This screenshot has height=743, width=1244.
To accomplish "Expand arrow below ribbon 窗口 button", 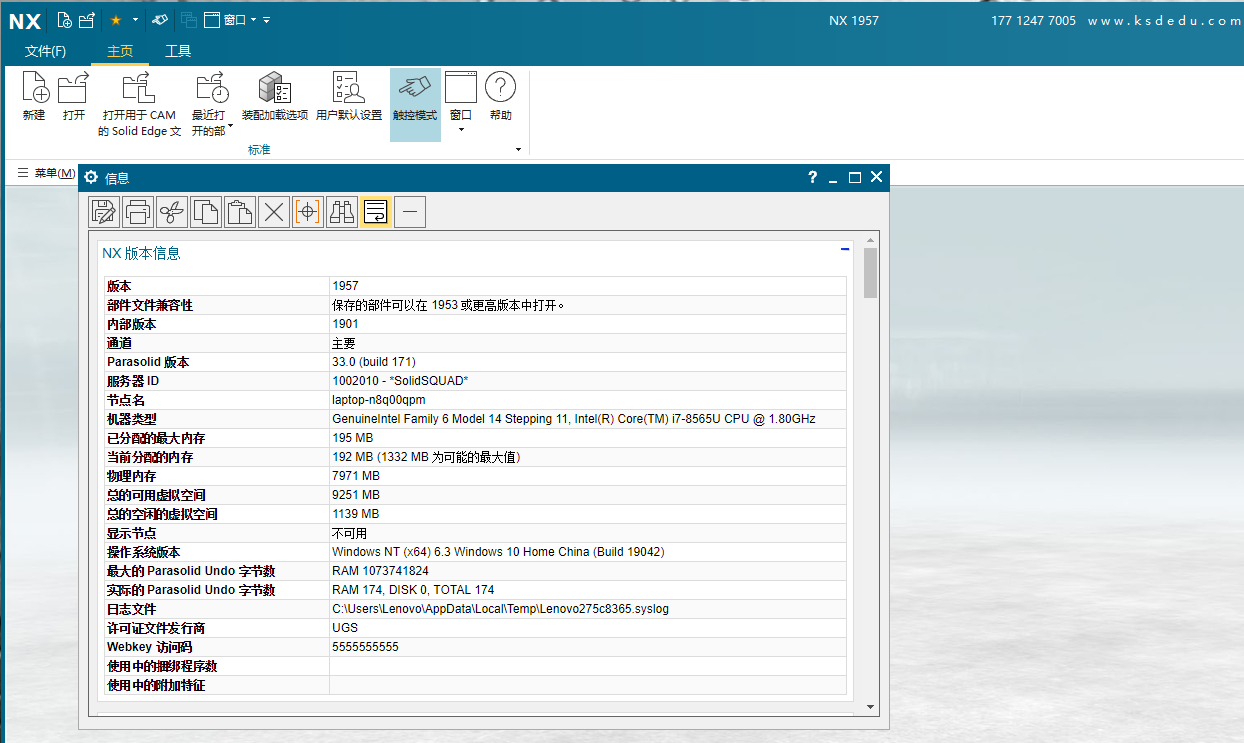I will tap(461, 129).
